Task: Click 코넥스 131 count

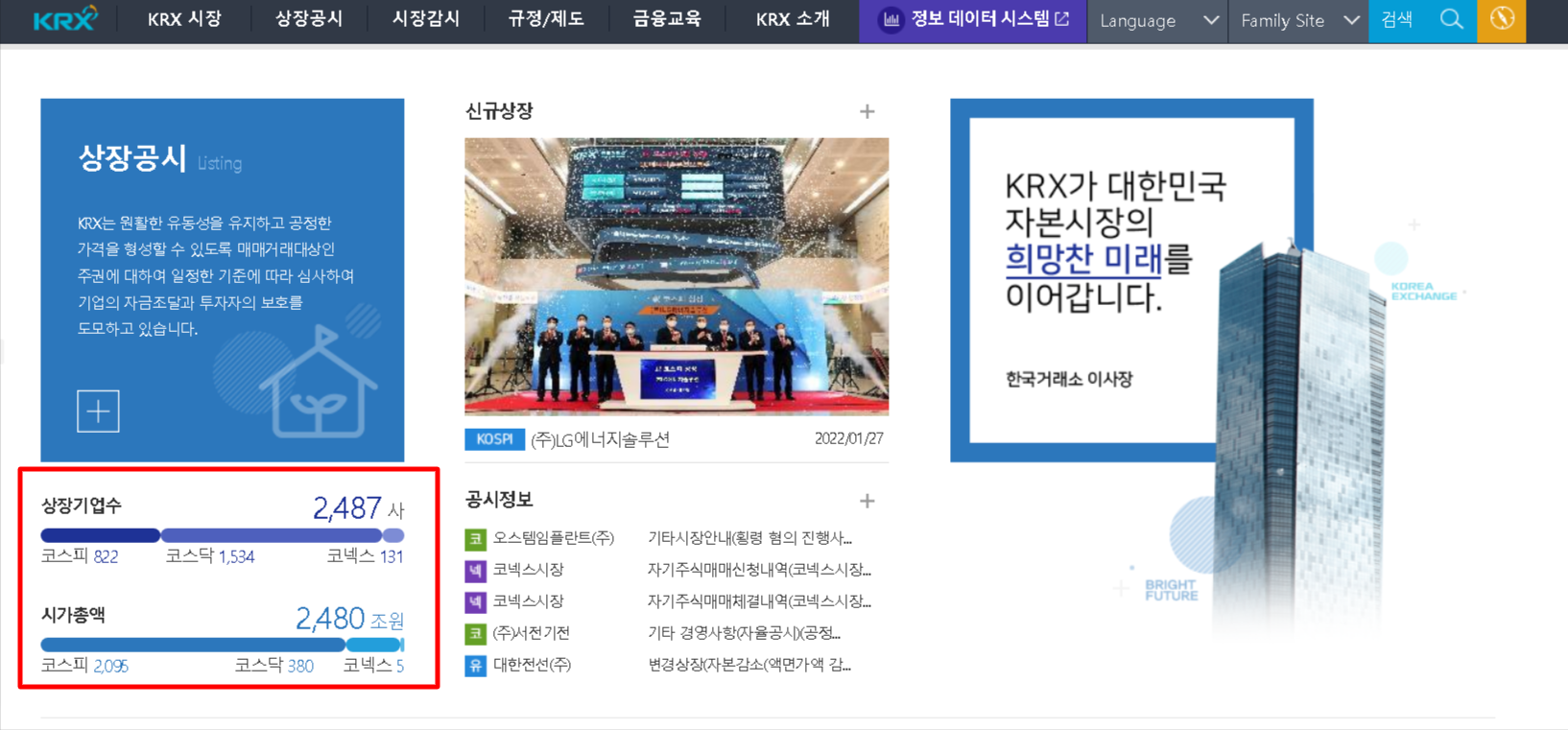Action: (365, 556)
